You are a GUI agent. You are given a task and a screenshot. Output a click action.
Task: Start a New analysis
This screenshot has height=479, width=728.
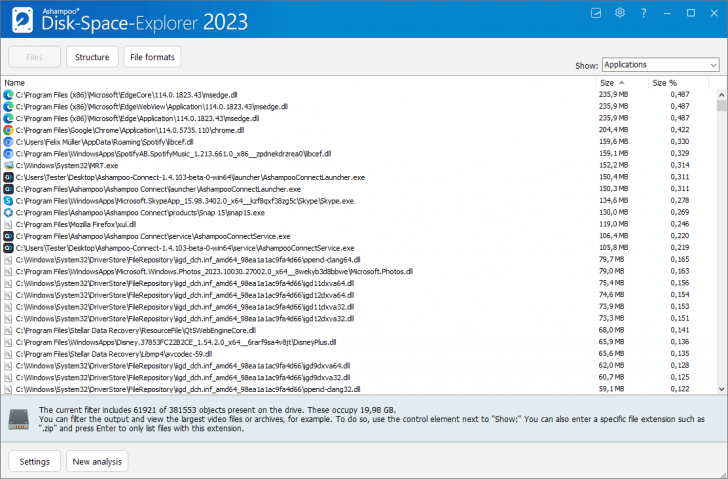(x=97, y=462)
